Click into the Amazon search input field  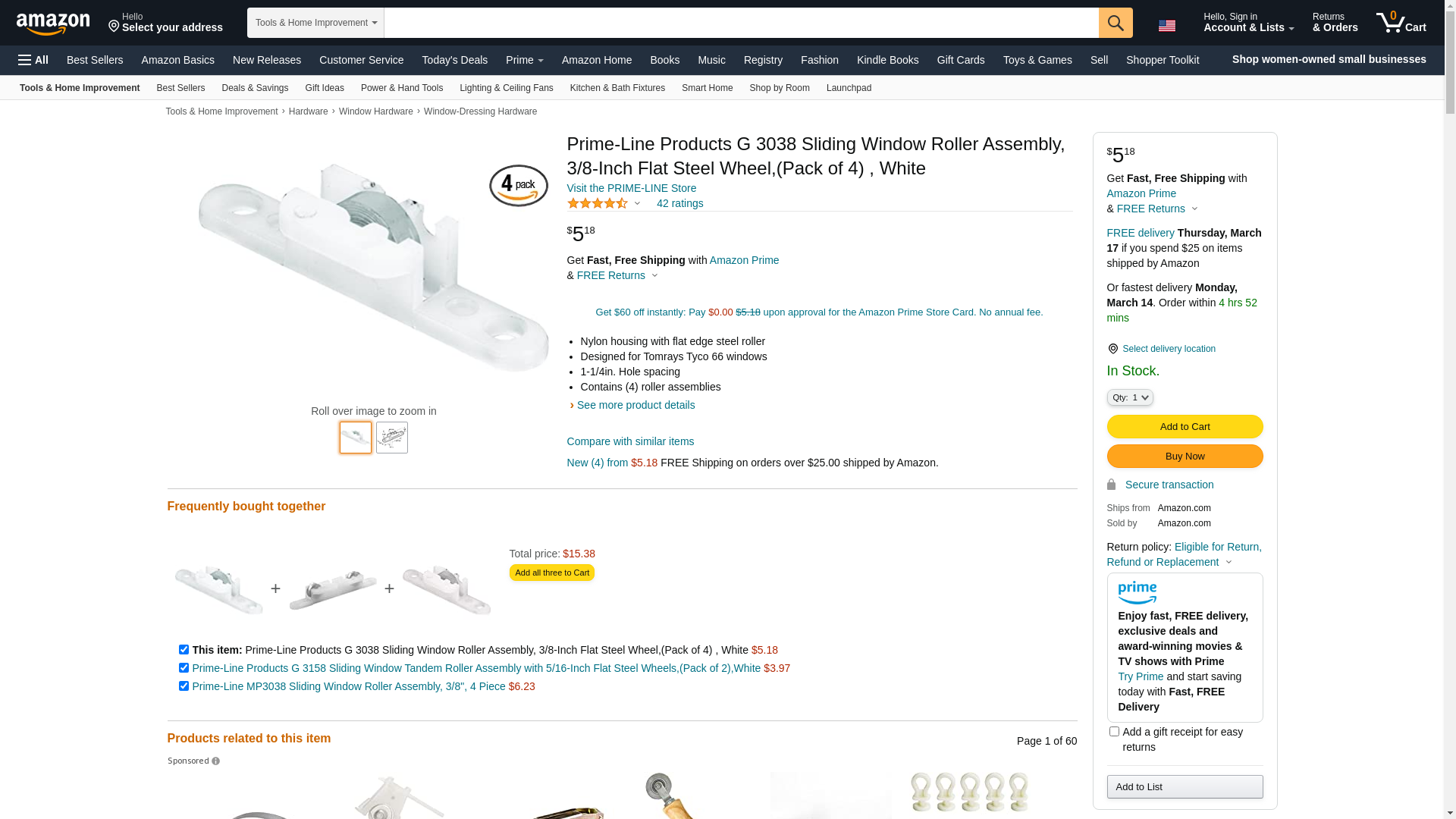pos(741,23)
